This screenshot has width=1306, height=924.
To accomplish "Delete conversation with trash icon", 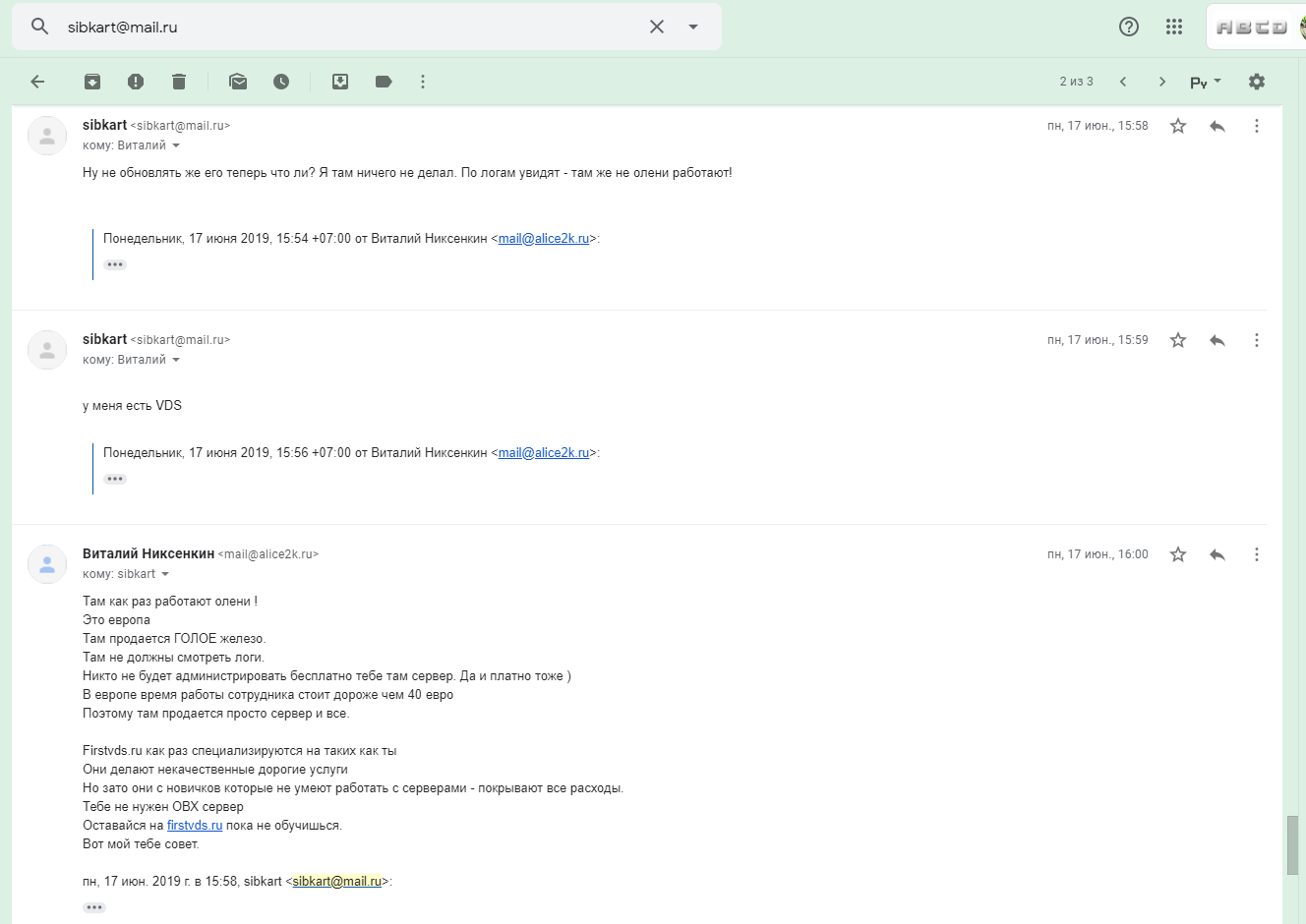I will click(x=179, y=82).
